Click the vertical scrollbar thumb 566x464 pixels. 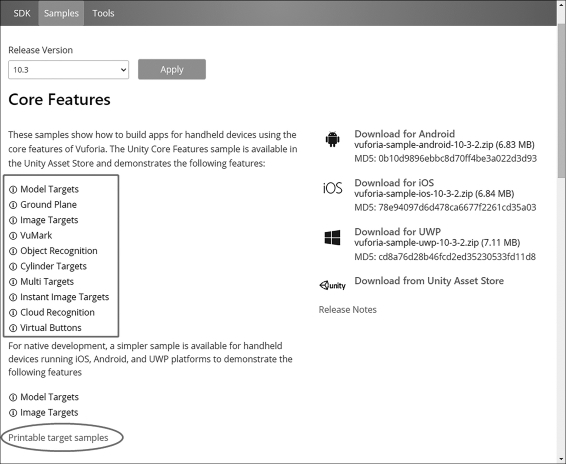point(562,101)
